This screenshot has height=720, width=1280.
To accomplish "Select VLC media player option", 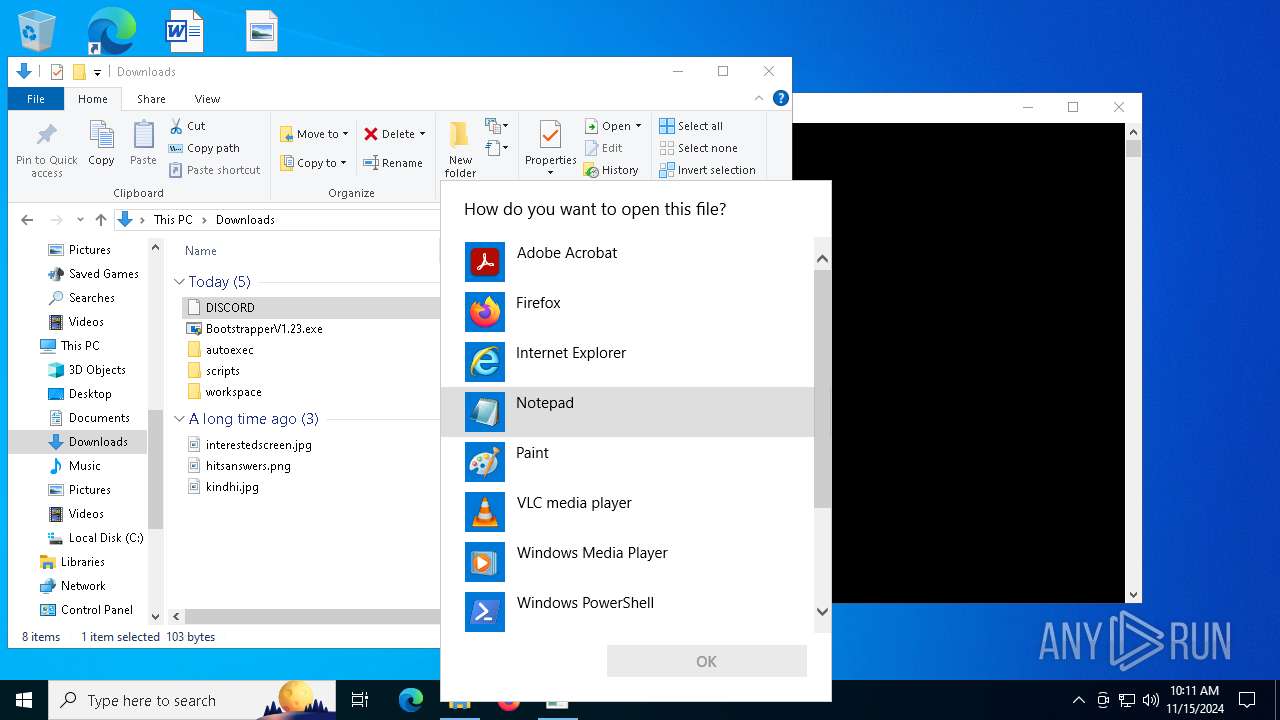I will coord(627,512).
